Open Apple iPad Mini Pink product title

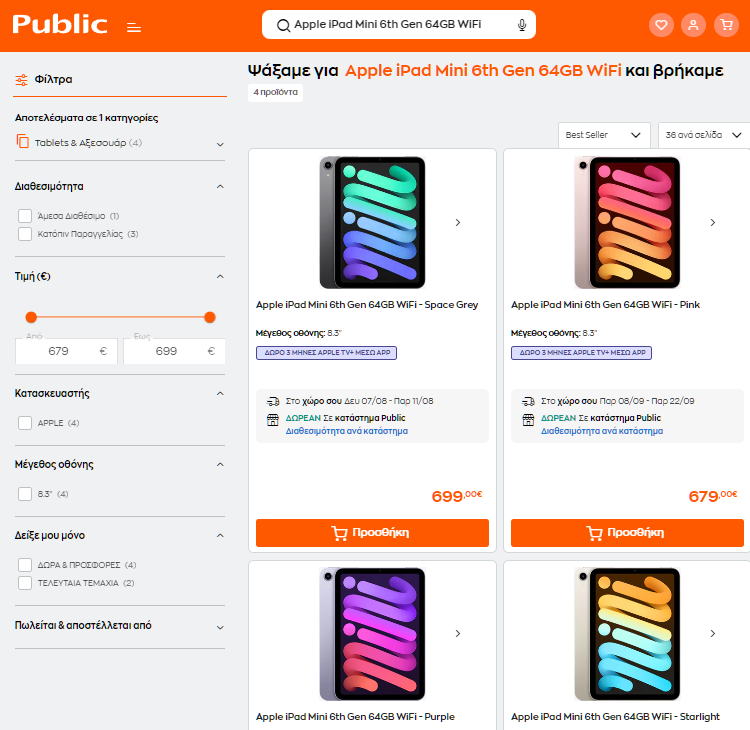[605, 305]
